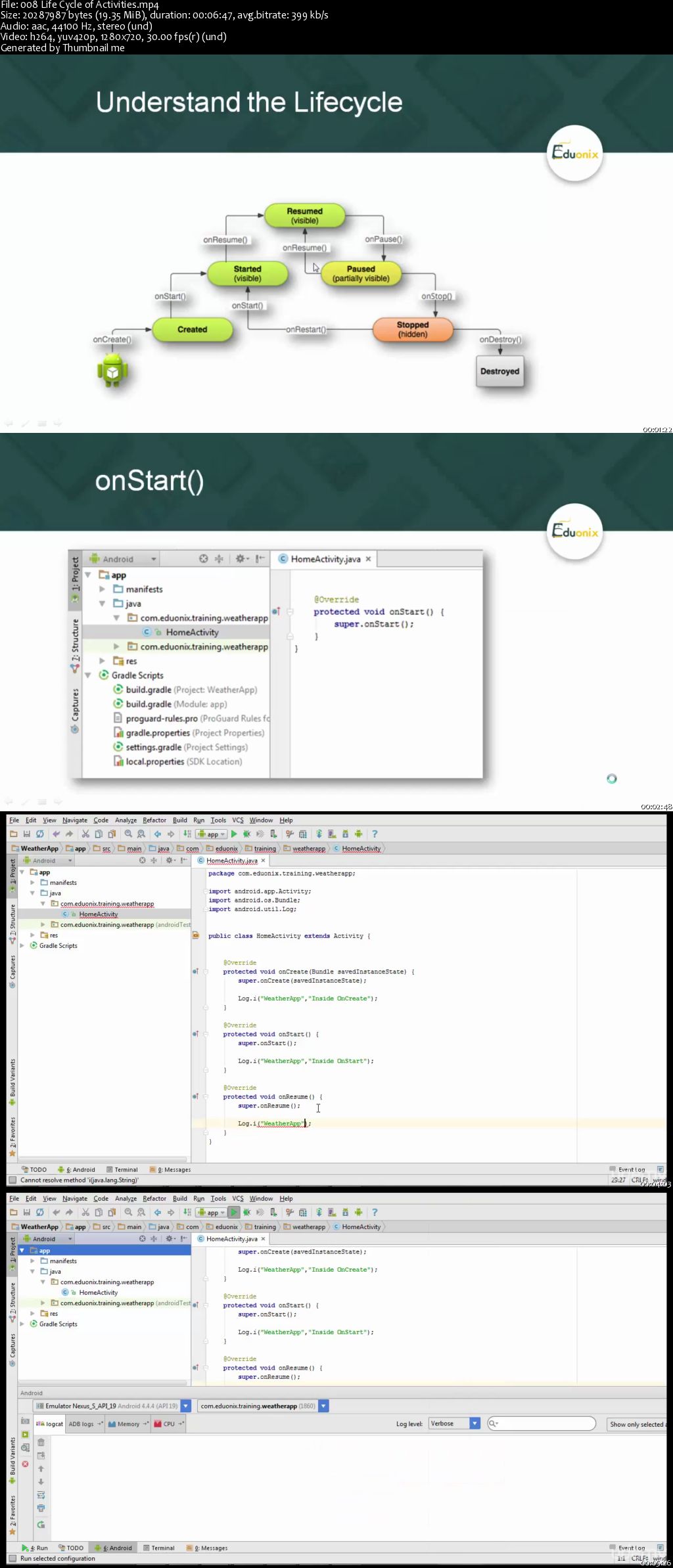Viewport: 673px width, 1568px height.
Task: Click the logcat search input field
Action: [542, 1423]
